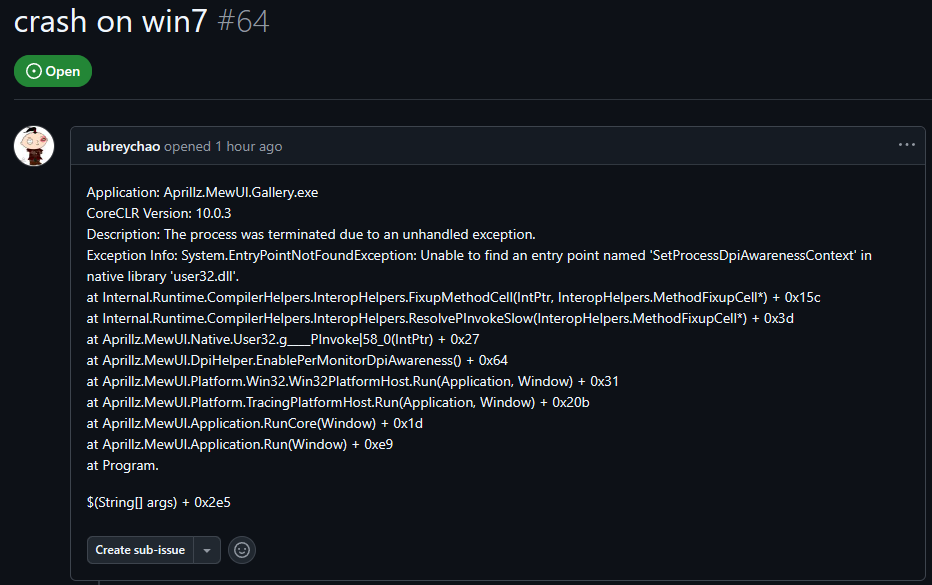This screenshot has width=932, height=585.
Task: Expand the Create sub-issue dropdown arrow
Action: click(x=207, y=550)
